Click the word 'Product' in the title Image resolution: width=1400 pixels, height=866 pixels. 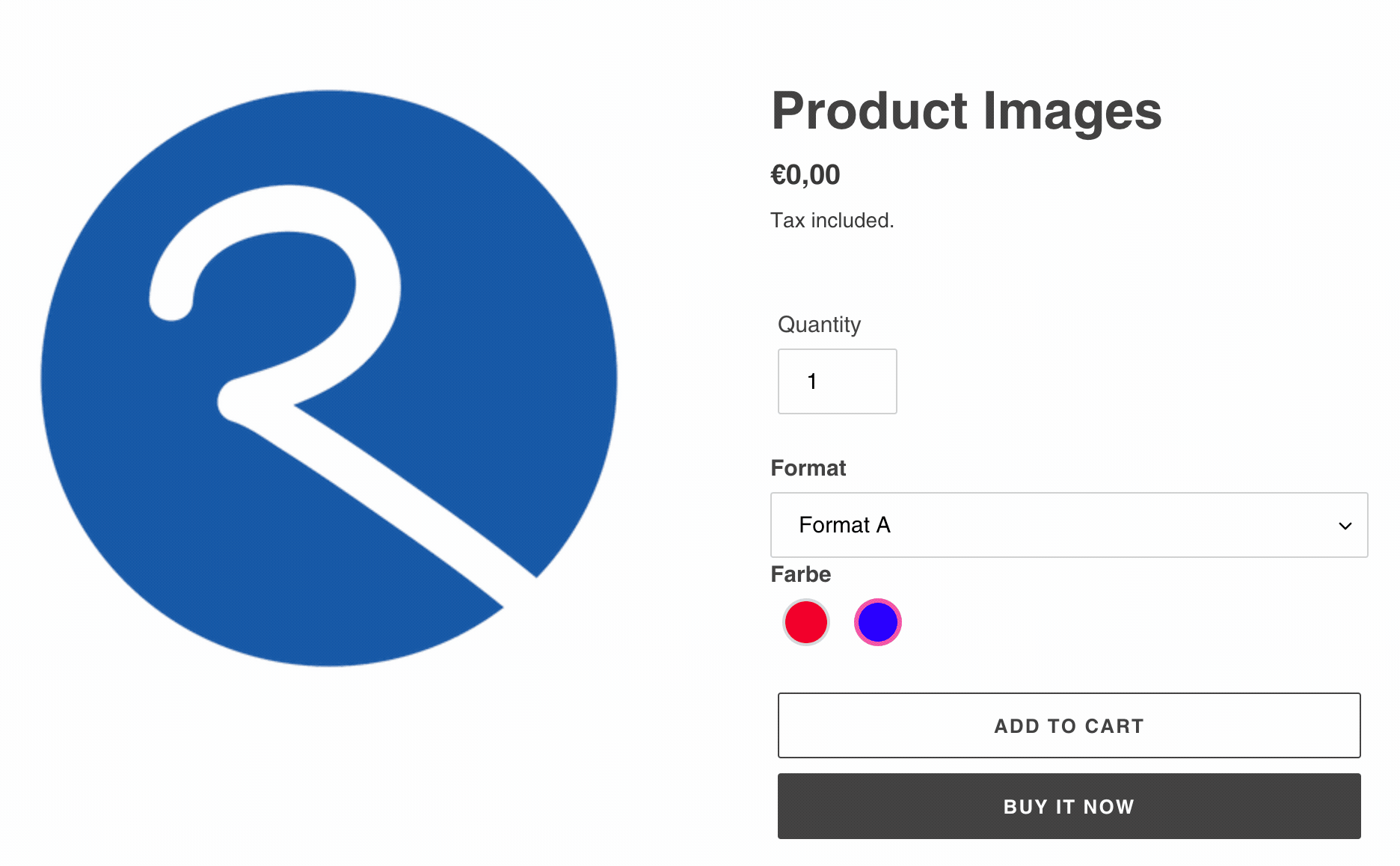click(x=869, y=111)
